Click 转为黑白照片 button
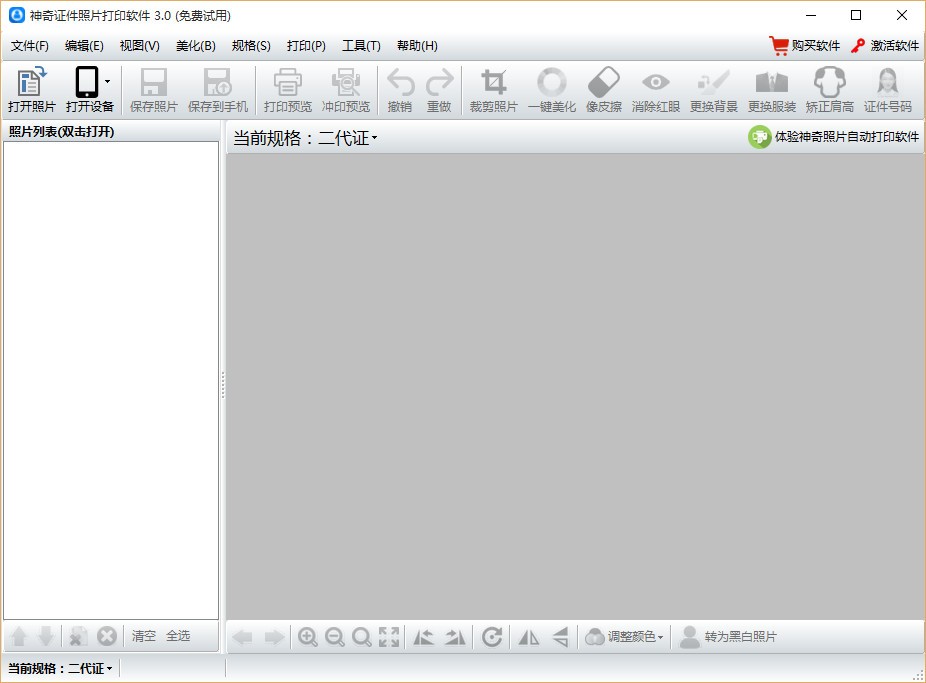 point(728,636)
